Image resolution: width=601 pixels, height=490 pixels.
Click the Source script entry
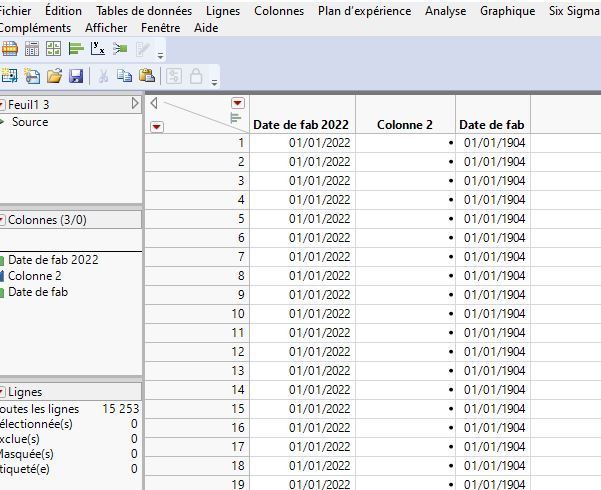(x=30, y=122)
